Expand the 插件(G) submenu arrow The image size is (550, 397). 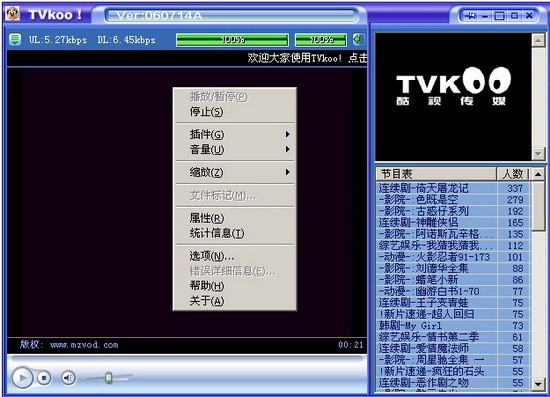pos(288,134)
